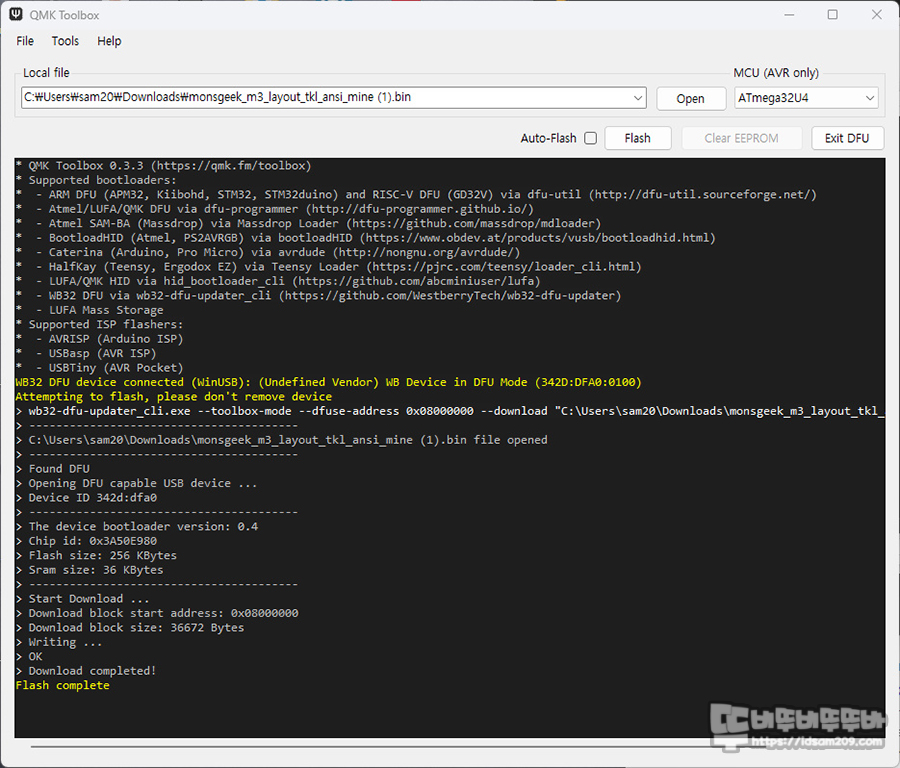Click the 'Opening DFU capable USB device' line

[137, 483]
